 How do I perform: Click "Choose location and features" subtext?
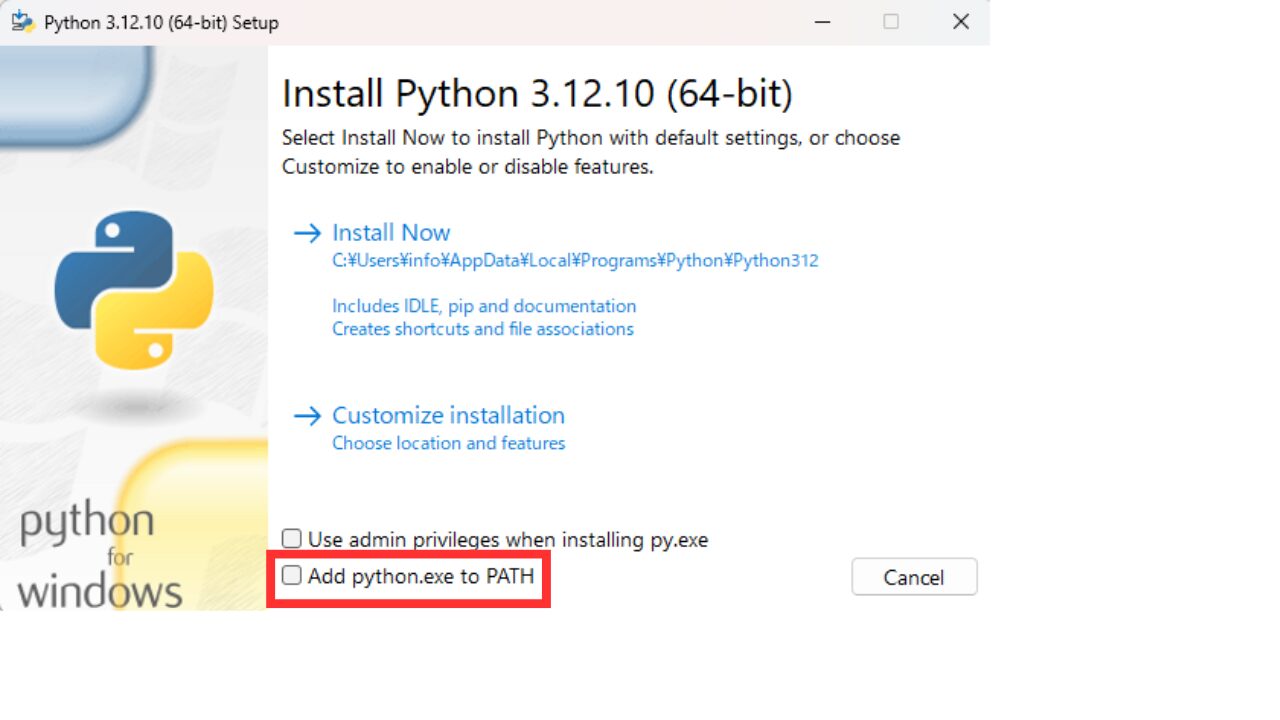point(448,443)
